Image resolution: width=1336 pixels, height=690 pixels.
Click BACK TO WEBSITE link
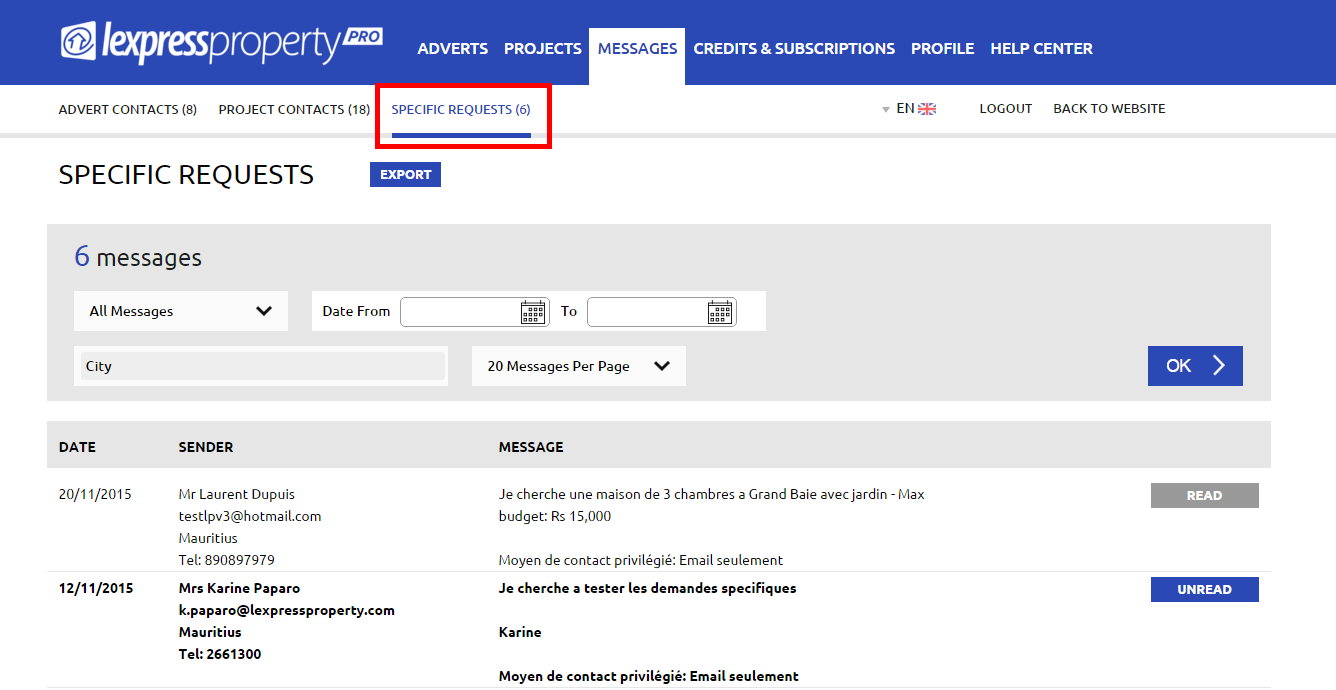[1109, 109]
